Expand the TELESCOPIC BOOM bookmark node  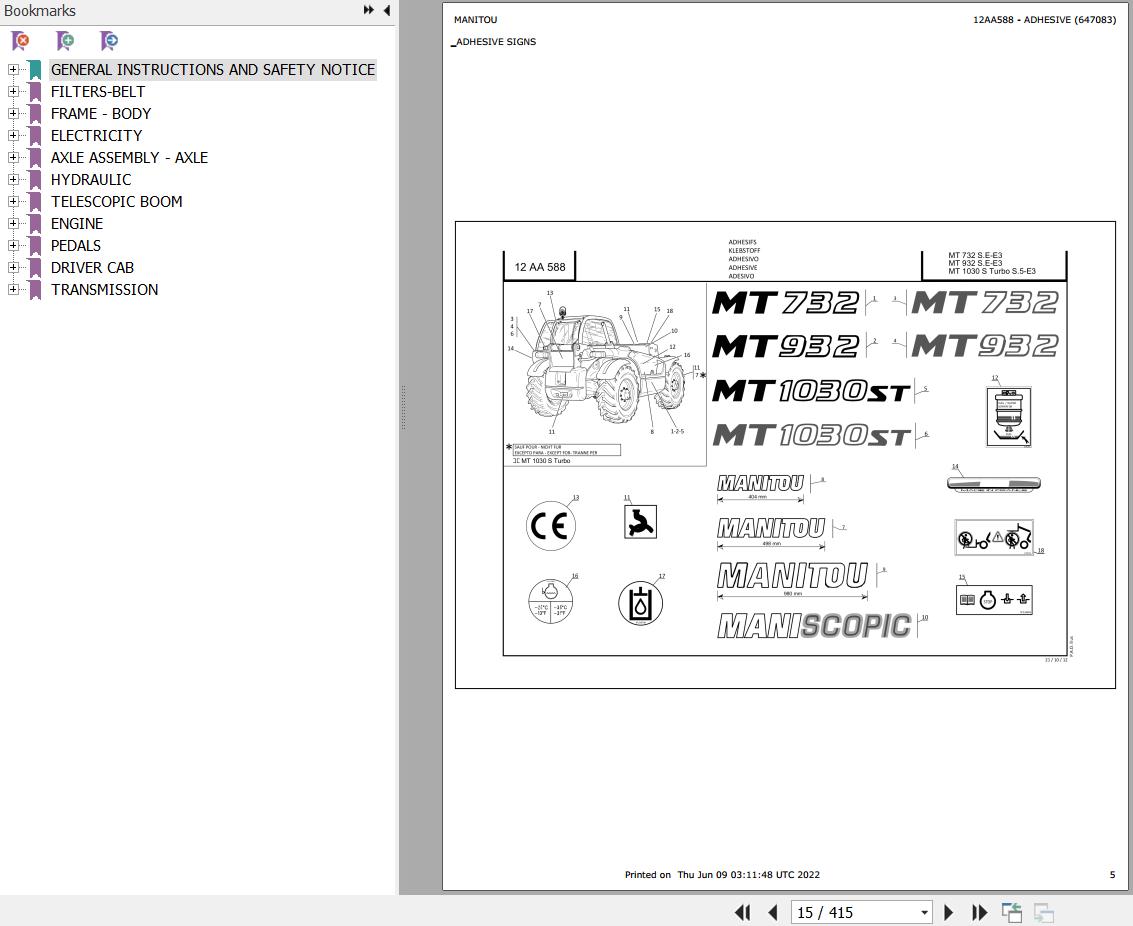[13, 202]
